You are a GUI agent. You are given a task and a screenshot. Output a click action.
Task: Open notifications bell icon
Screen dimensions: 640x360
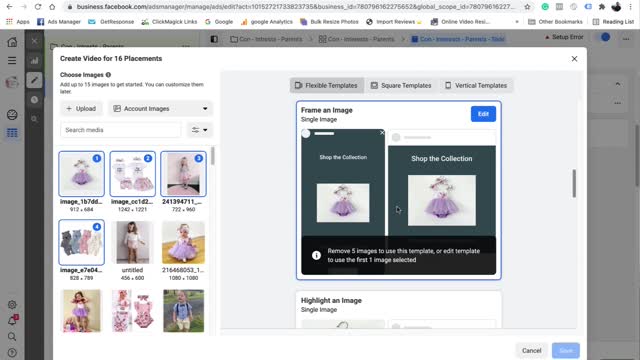[x=12, y=320]
